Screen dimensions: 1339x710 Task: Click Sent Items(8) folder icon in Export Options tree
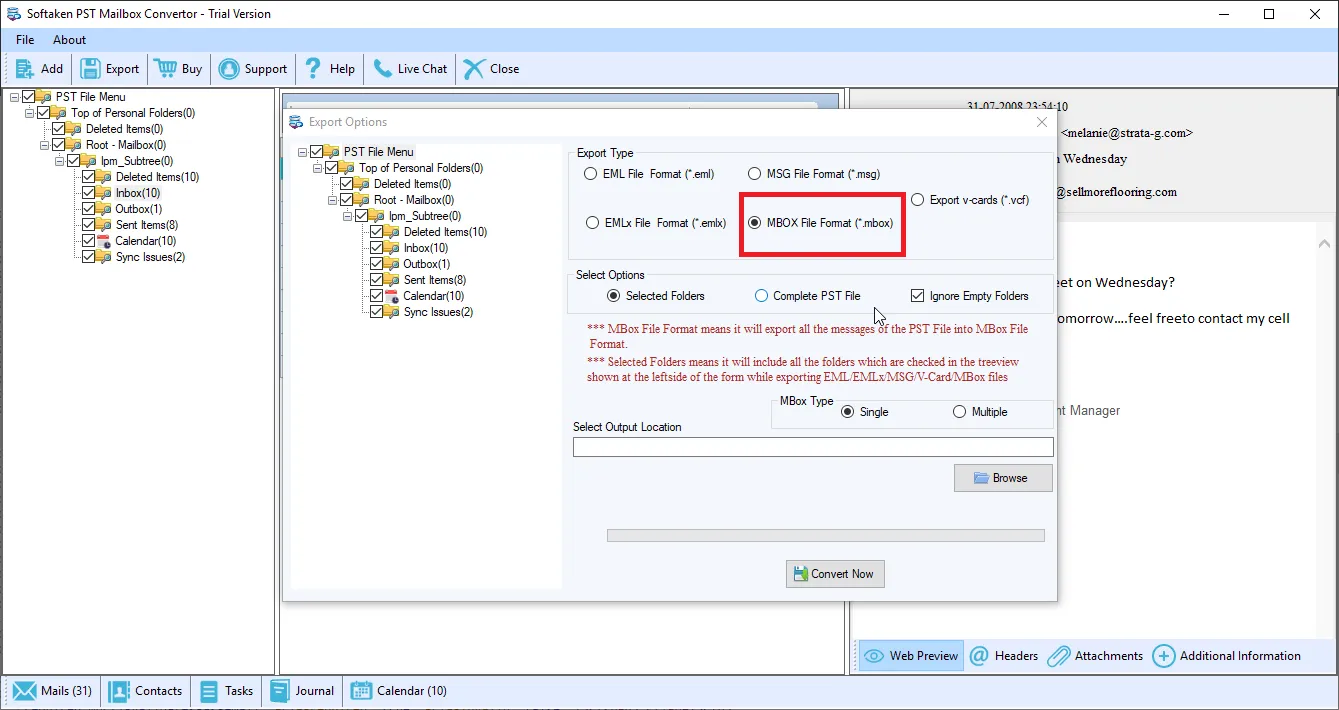(393, 280)
